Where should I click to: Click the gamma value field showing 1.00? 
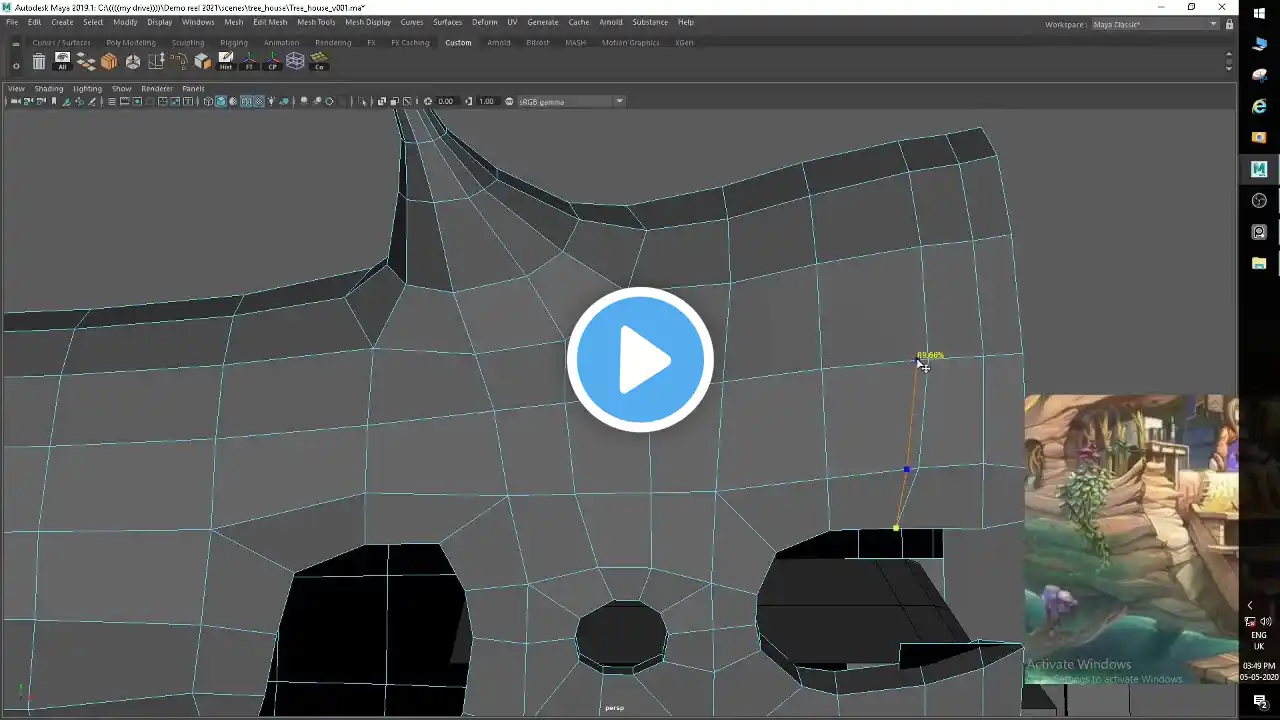(487, 101)
